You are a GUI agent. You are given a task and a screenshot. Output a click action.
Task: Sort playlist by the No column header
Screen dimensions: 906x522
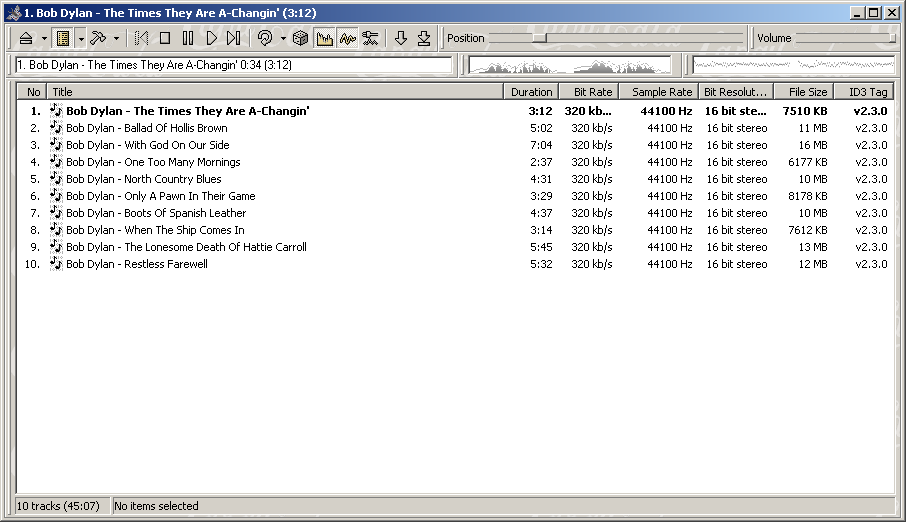[x=31, y=92]
